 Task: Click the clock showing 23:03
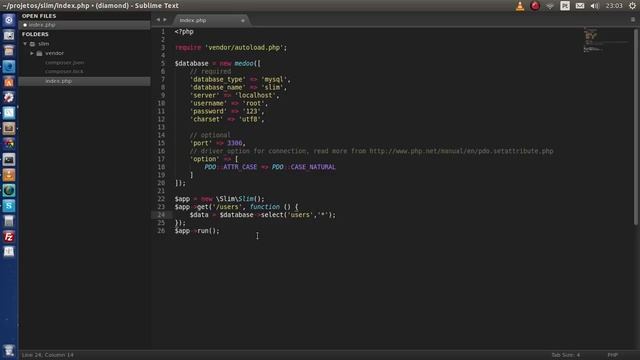click(614, 6)
